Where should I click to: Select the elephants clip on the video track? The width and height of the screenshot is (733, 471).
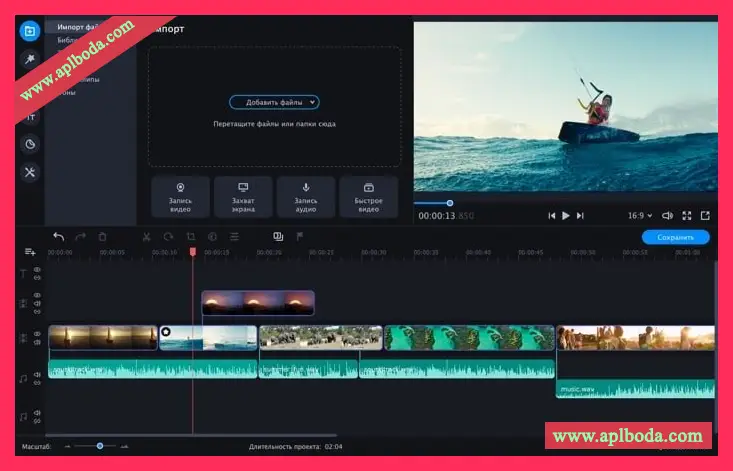(321, 337)
